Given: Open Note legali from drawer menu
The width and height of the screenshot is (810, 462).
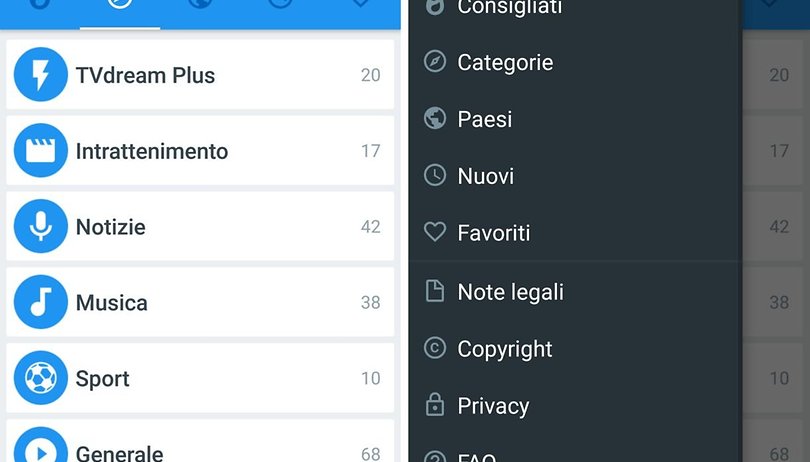Looking at the screenshot, I should 575,292.
